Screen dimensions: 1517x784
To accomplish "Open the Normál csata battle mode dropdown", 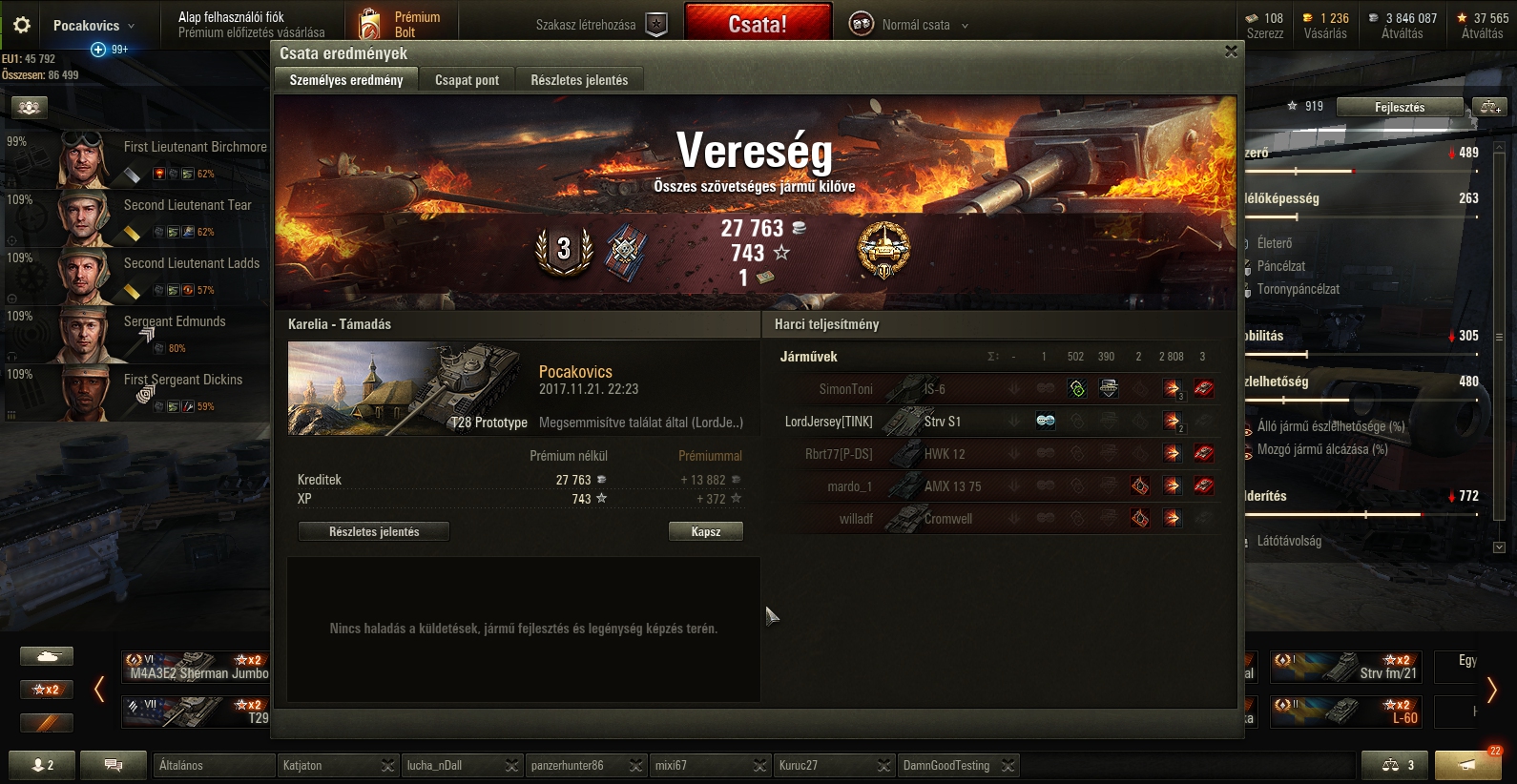I will [x=909, y=25].
